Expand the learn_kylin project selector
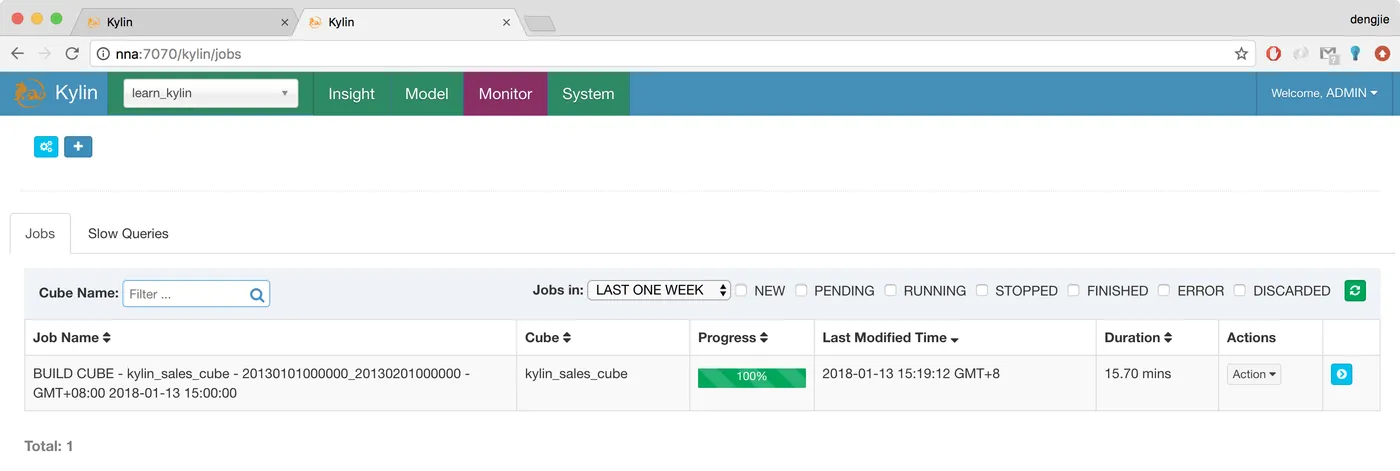1400x471 pixels. tap(210, 93)
